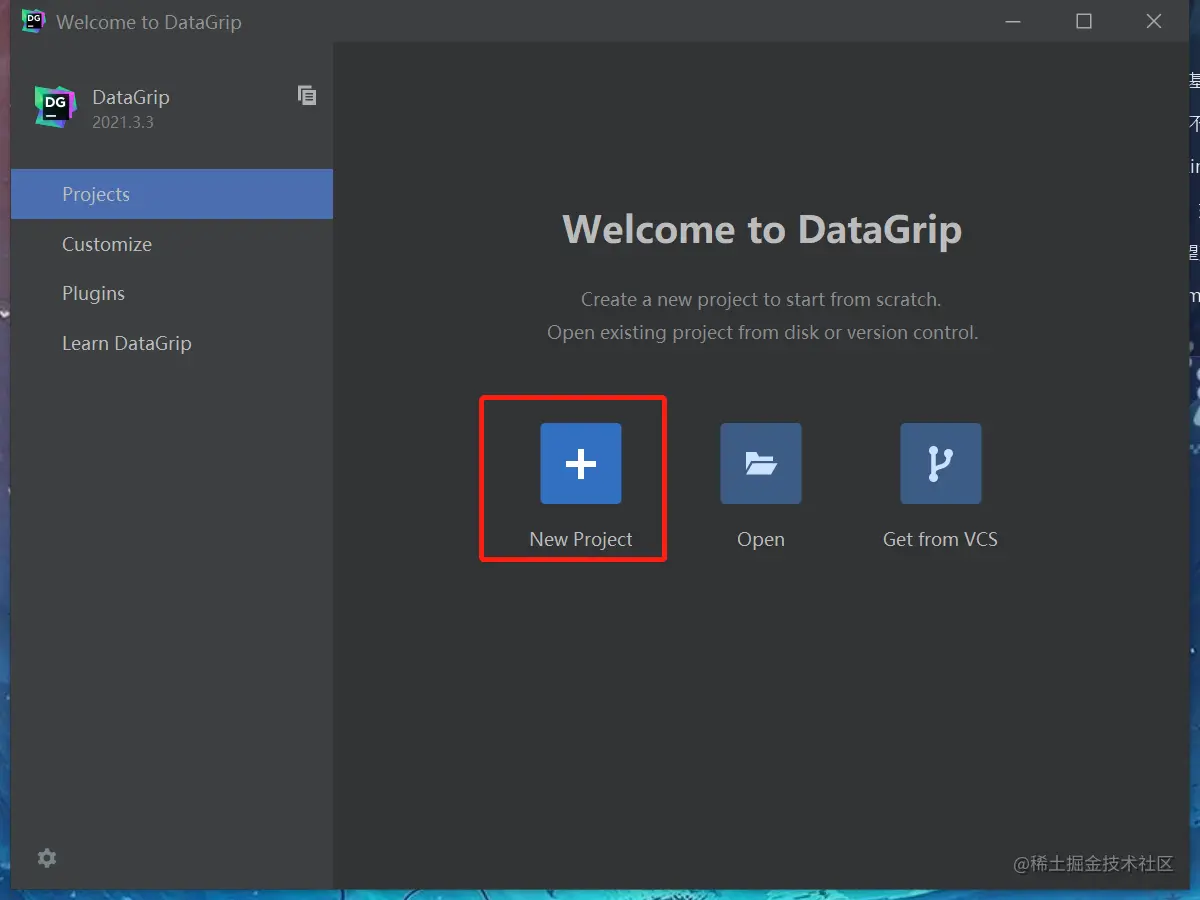Click the Open folder icon
This screenshot has width=1200, height=900.
[761, 463]
